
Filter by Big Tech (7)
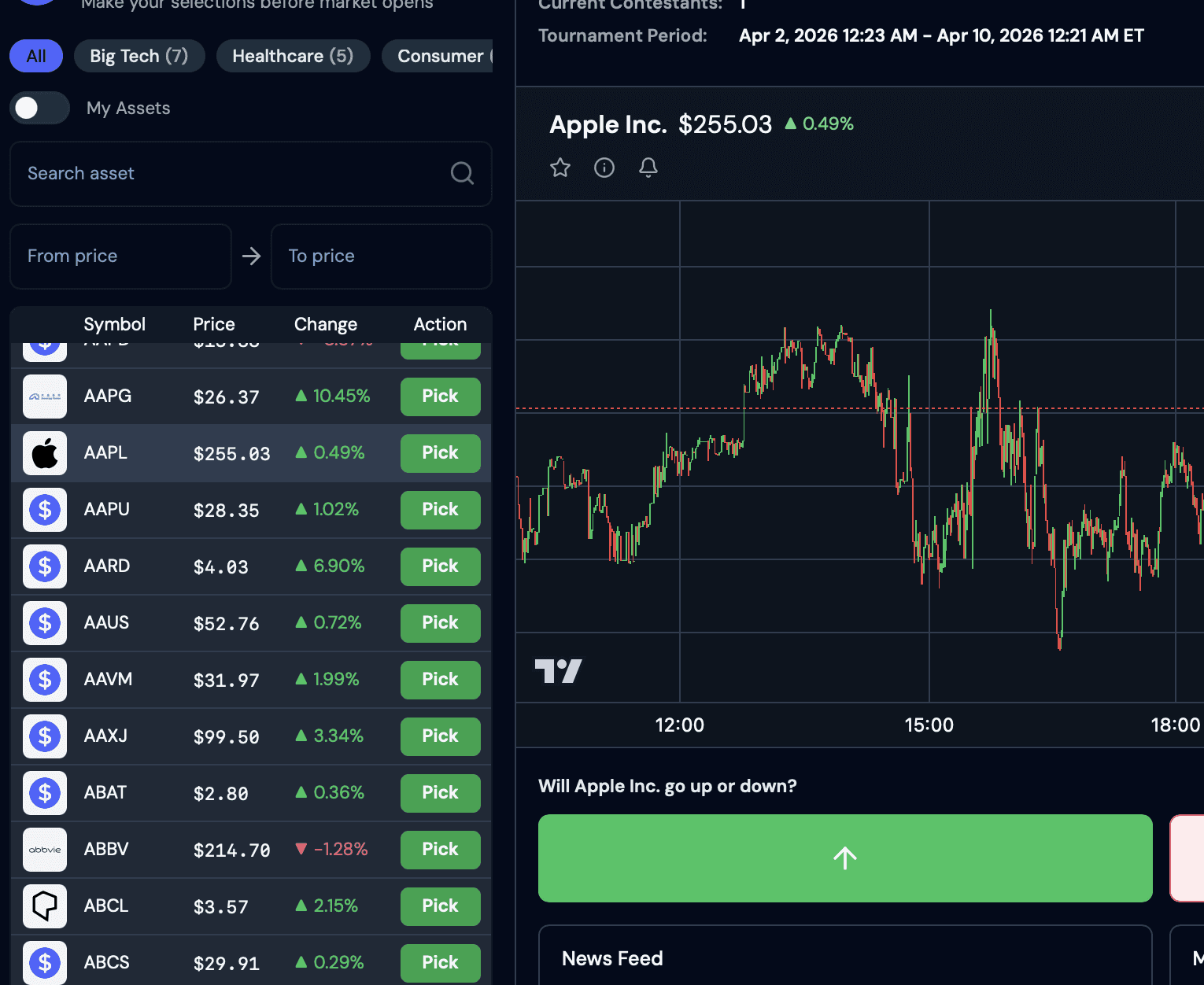pos(139,56)
